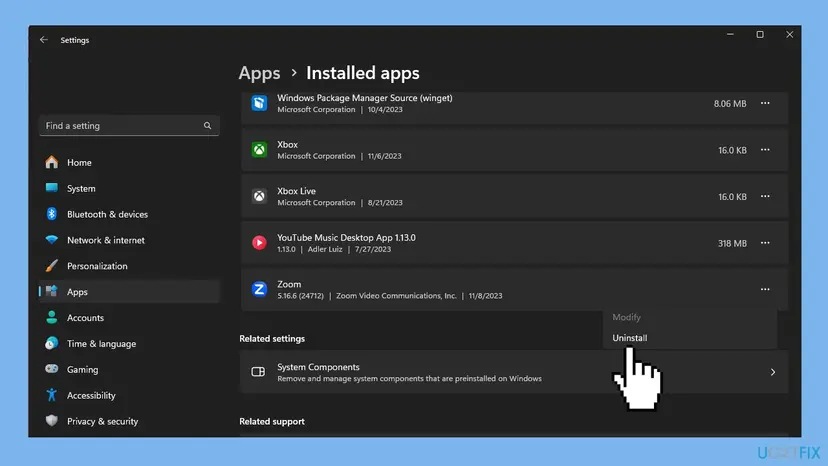This screenshot has height=466, width=828.
Task: Open more options for YouTube Music Desktop App
Action: (x=765, y=243)
